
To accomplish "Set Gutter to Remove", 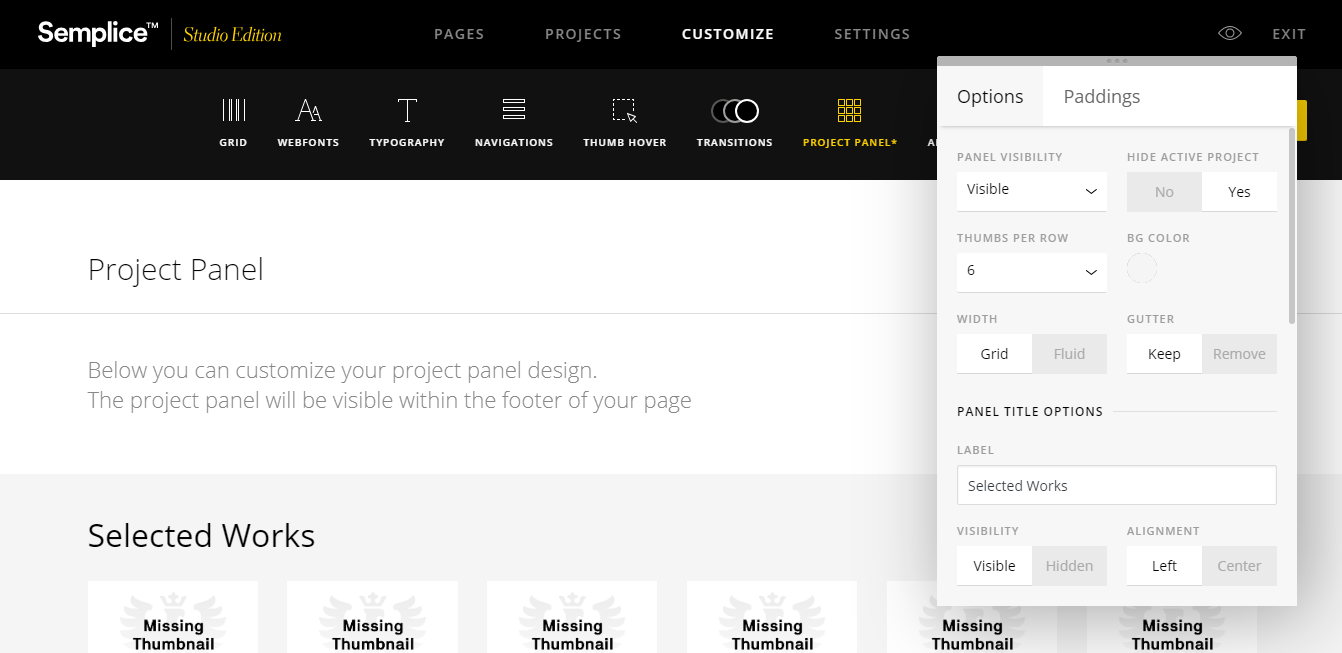I will point(1239,353).
